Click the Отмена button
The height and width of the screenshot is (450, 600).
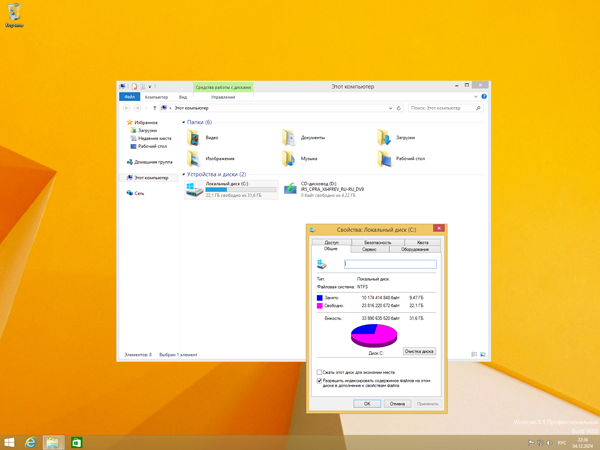coord(397,404)
